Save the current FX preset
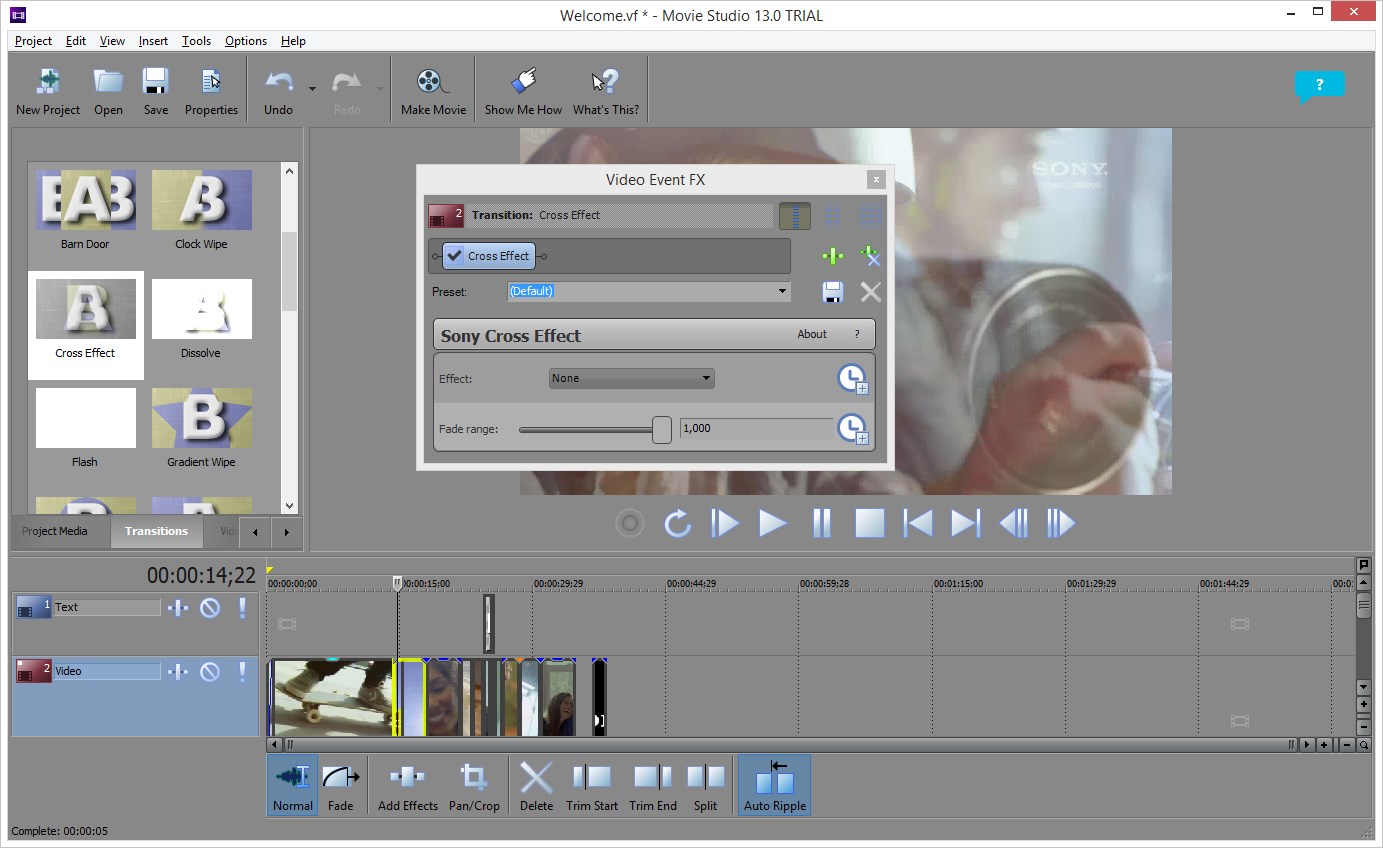The image size is (1383, 848). tap(833, 292)
